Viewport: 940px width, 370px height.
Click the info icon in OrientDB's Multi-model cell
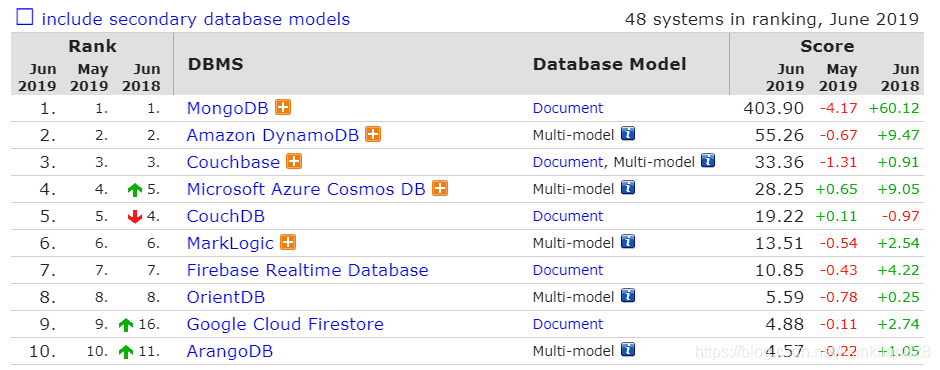click(628, 296)
